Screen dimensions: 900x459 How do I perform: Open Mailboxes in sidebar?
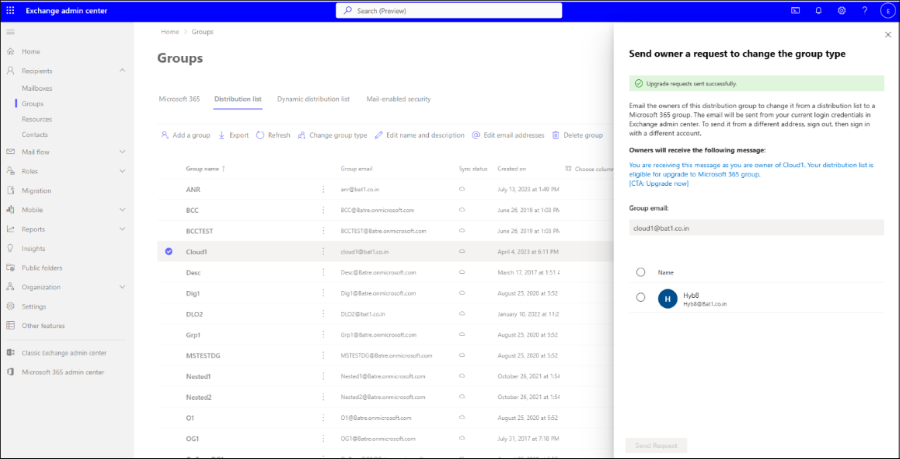(x=37, y=88)
